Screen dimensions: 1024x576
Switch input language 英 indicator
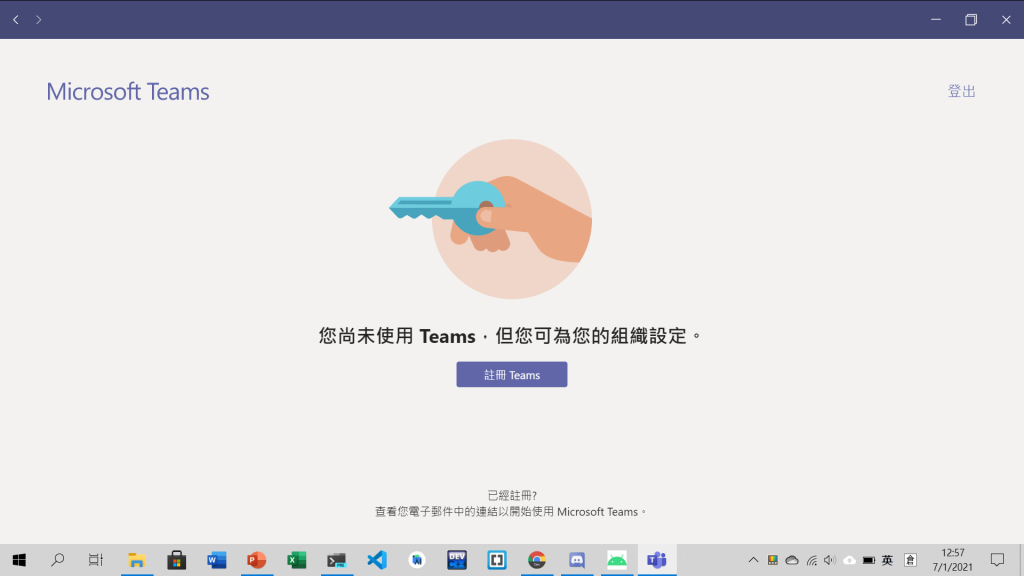pos(888,560)
